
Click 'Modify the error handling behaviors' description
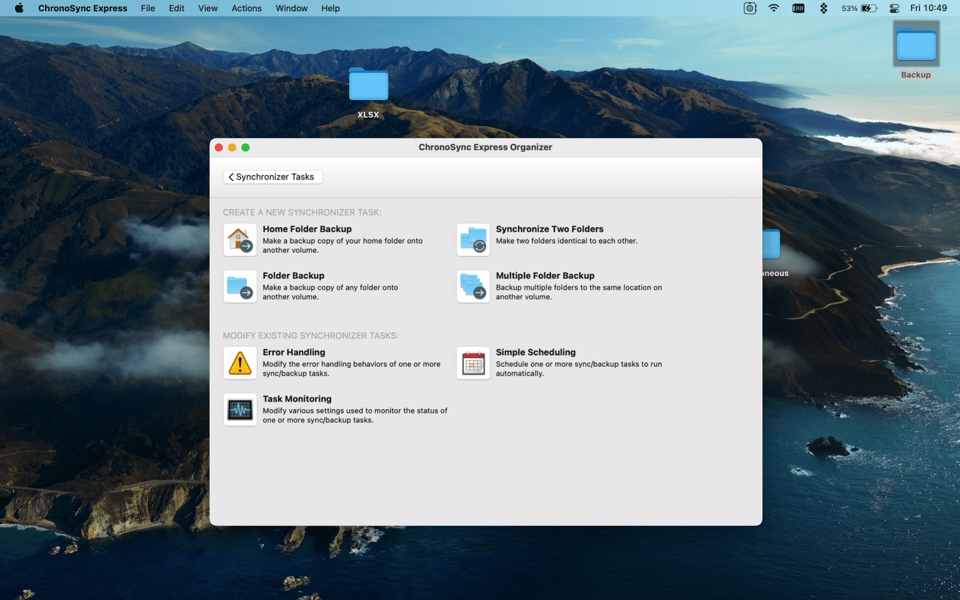351,369
